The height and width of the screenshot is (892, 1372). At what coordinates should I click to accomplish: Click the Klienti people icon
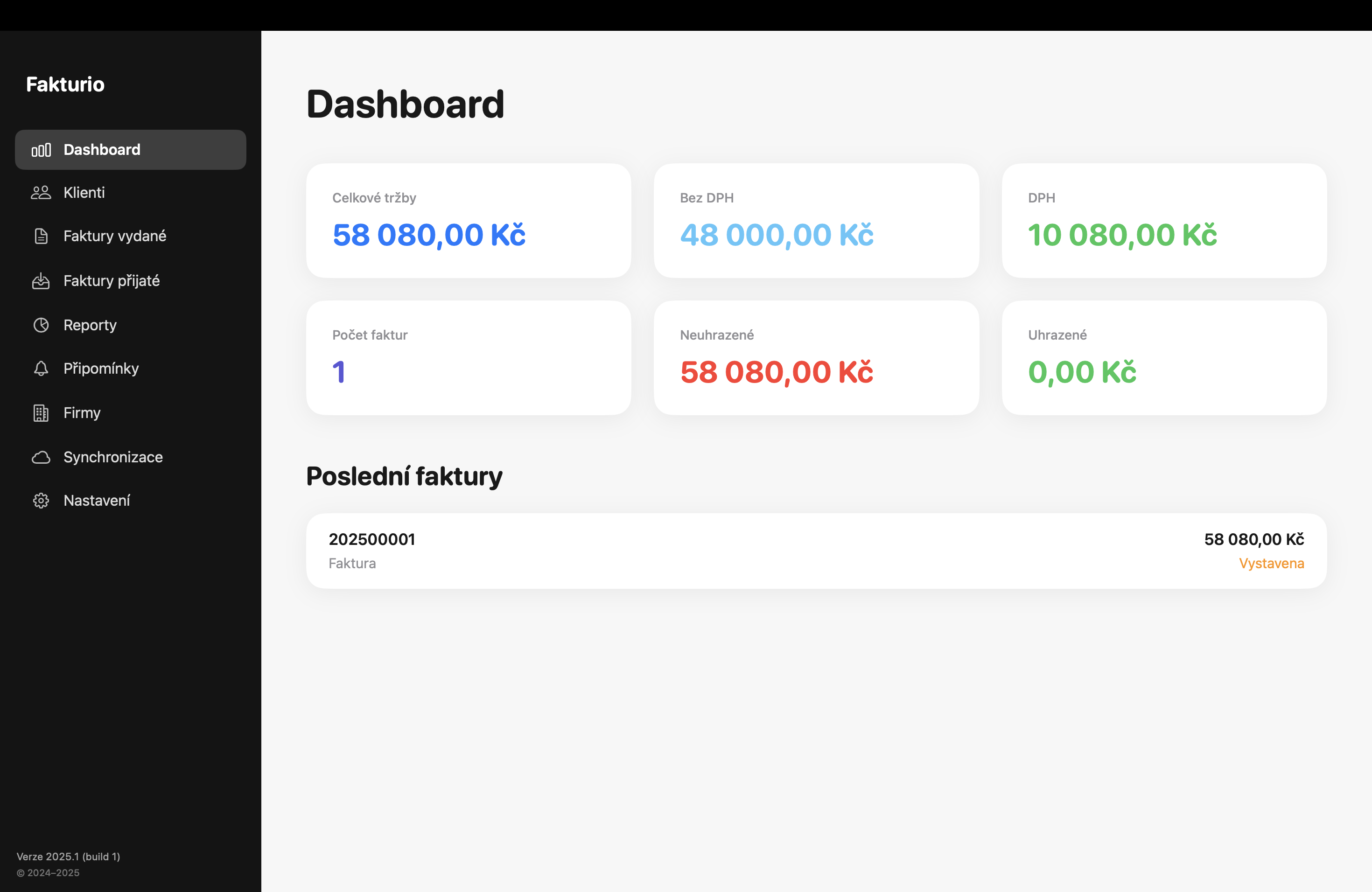point(41,193)
